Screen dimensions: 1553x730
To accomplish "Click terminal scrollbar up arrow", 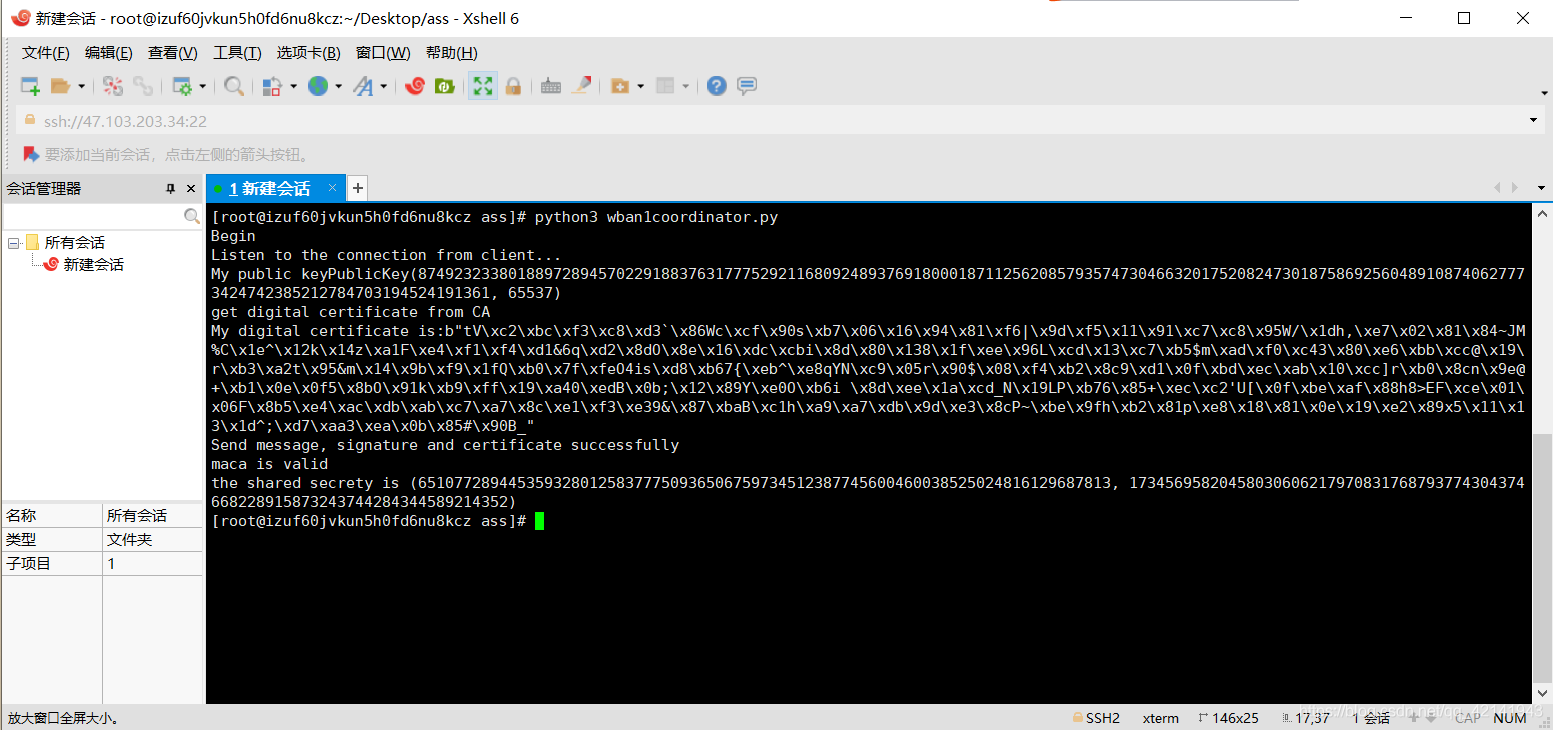I will tap(1541, 212).
